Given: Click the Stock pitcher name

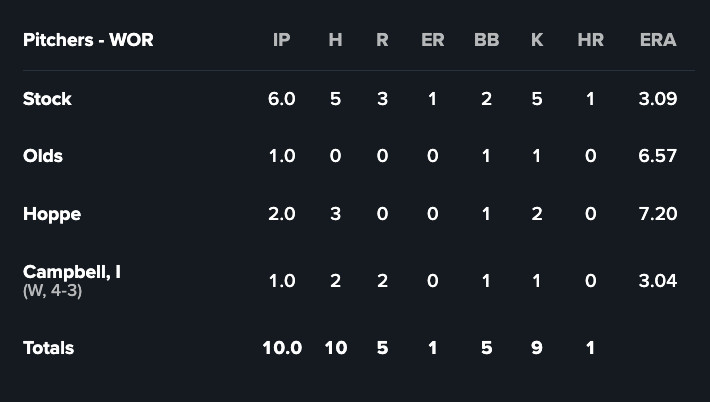Looking at the screenshot, I should 47,99.
